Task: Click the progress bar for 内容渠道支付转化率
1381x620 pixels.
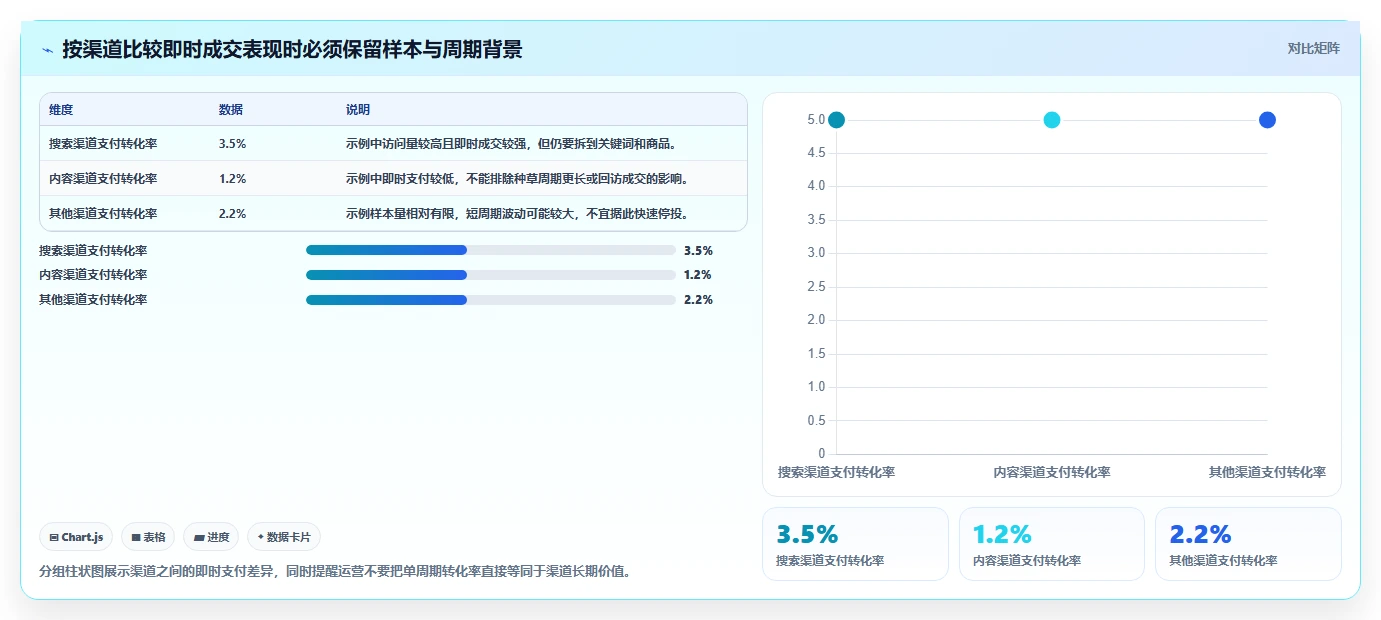Action: [491, 275]
